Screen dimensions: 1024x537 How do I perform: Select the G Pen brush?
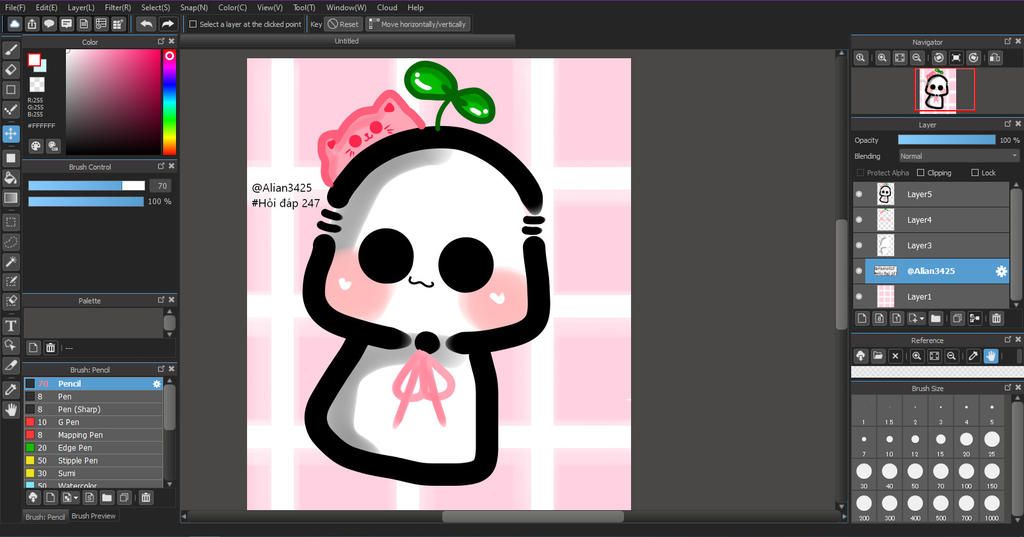93,422
